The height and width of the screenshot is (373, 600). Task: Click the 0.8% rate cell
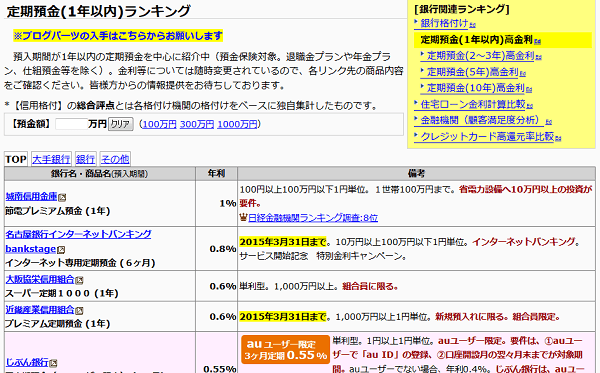[217, 249]
